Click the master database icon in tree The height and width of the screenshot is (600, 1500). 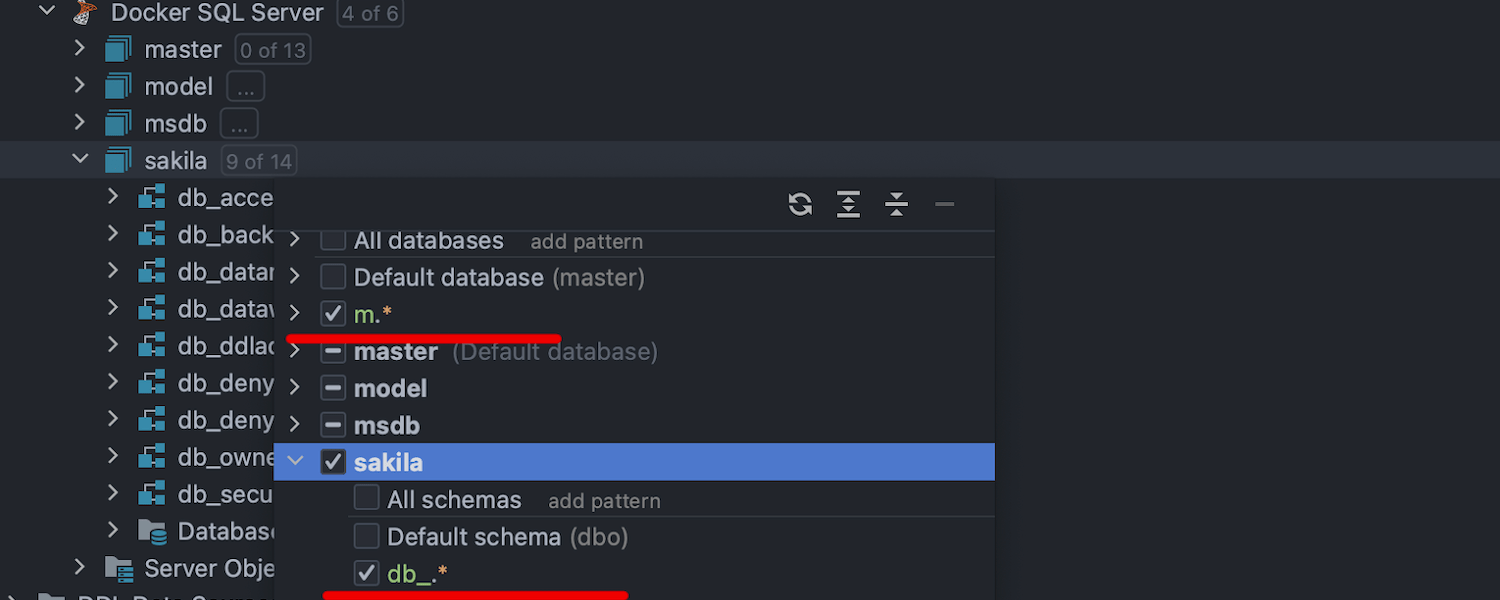[119, 49]
